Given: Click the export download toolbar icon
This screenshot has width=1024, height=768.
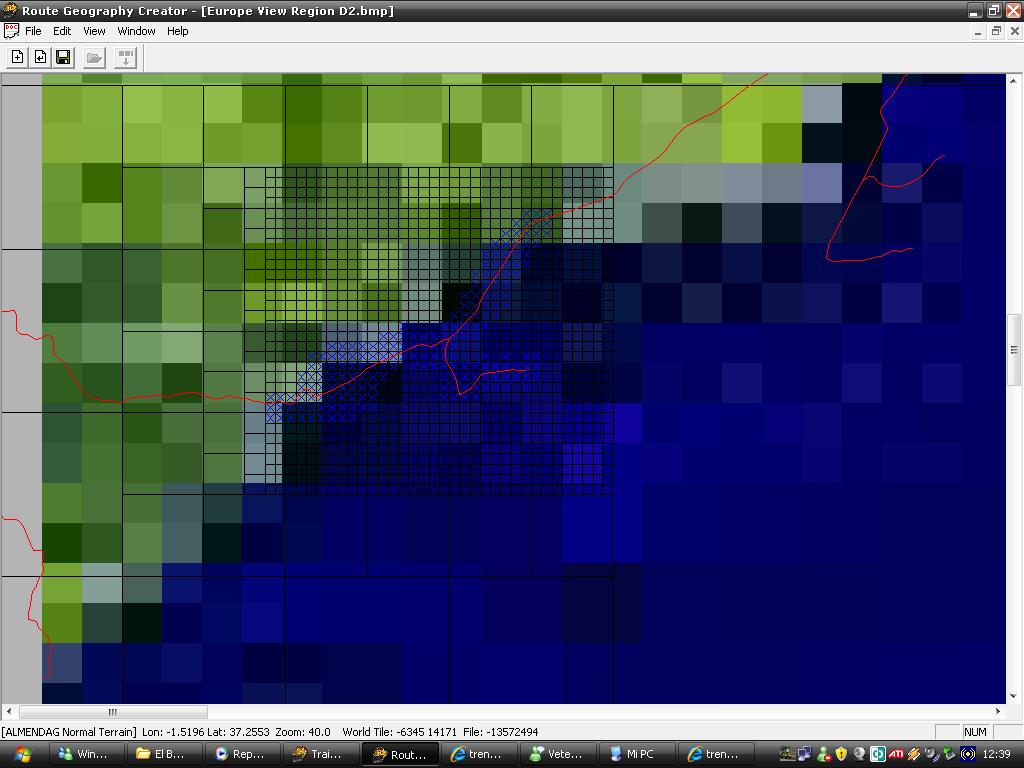Looking at the screenshot, I should click(x=126, y=57).
